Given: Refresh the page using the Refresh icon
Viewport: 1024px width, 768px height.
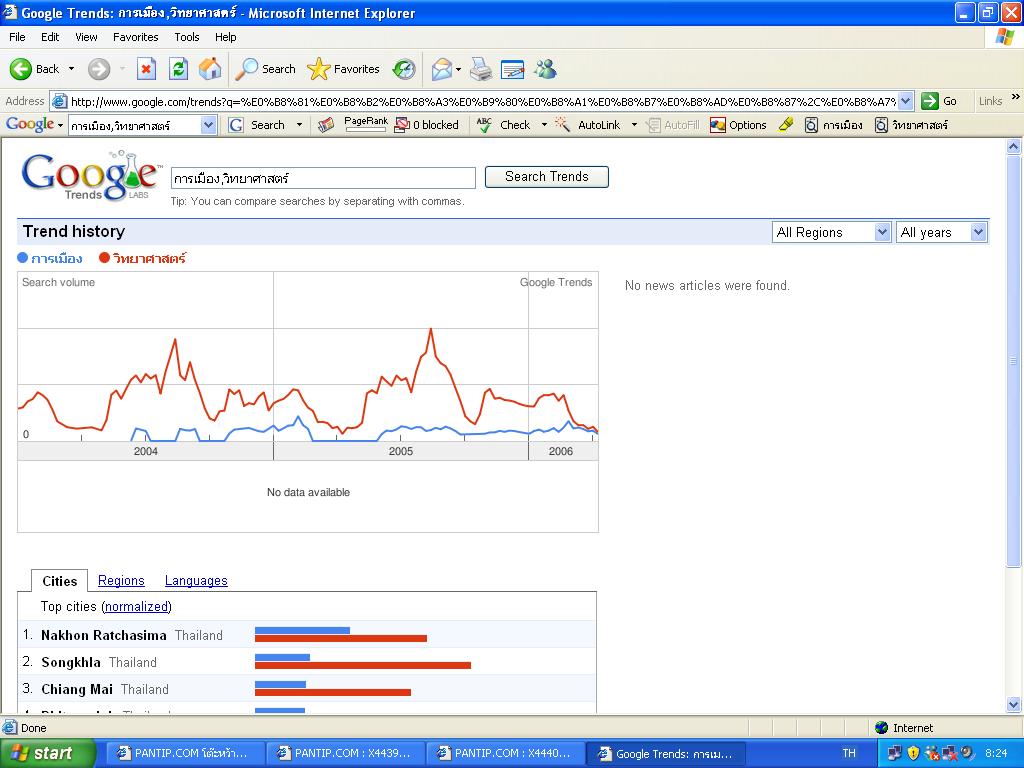Looking at the screenshot, I should coord(178,69).
